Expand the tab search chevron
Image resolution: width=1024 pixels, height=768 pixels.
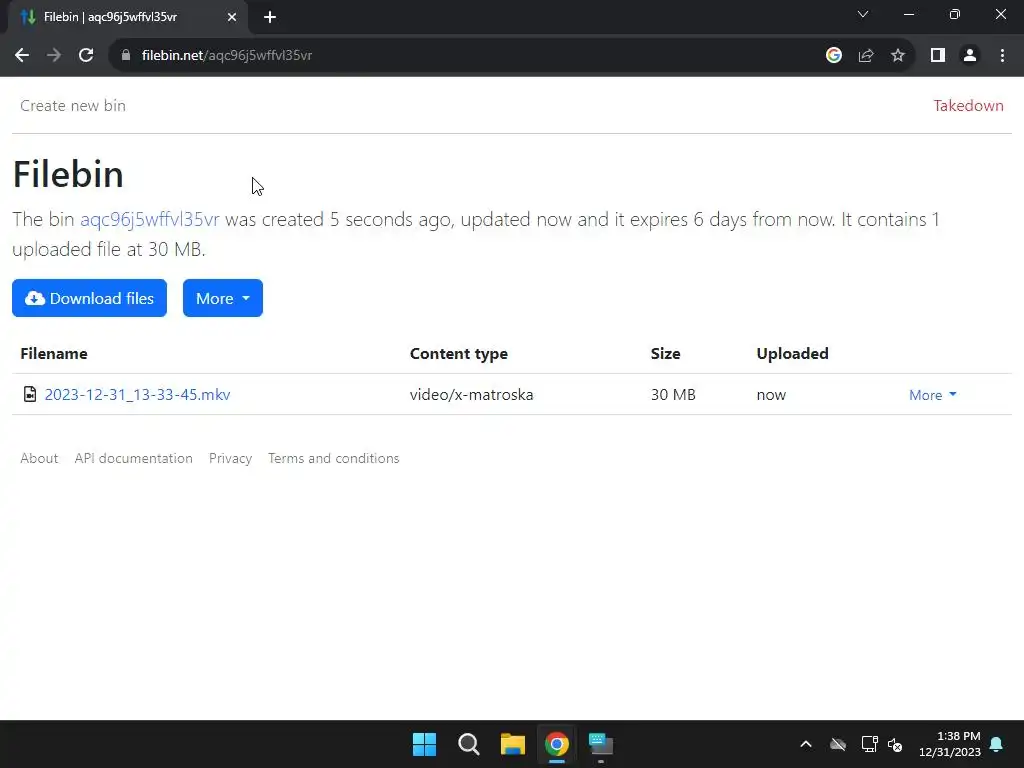(863, 14)
